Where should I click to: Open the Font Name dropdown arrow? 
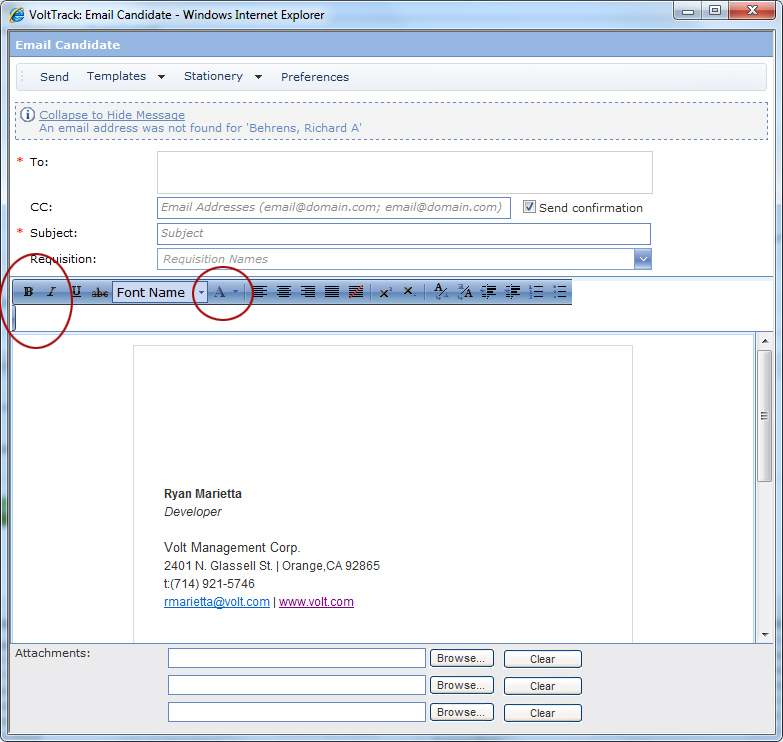coord(201,293)
